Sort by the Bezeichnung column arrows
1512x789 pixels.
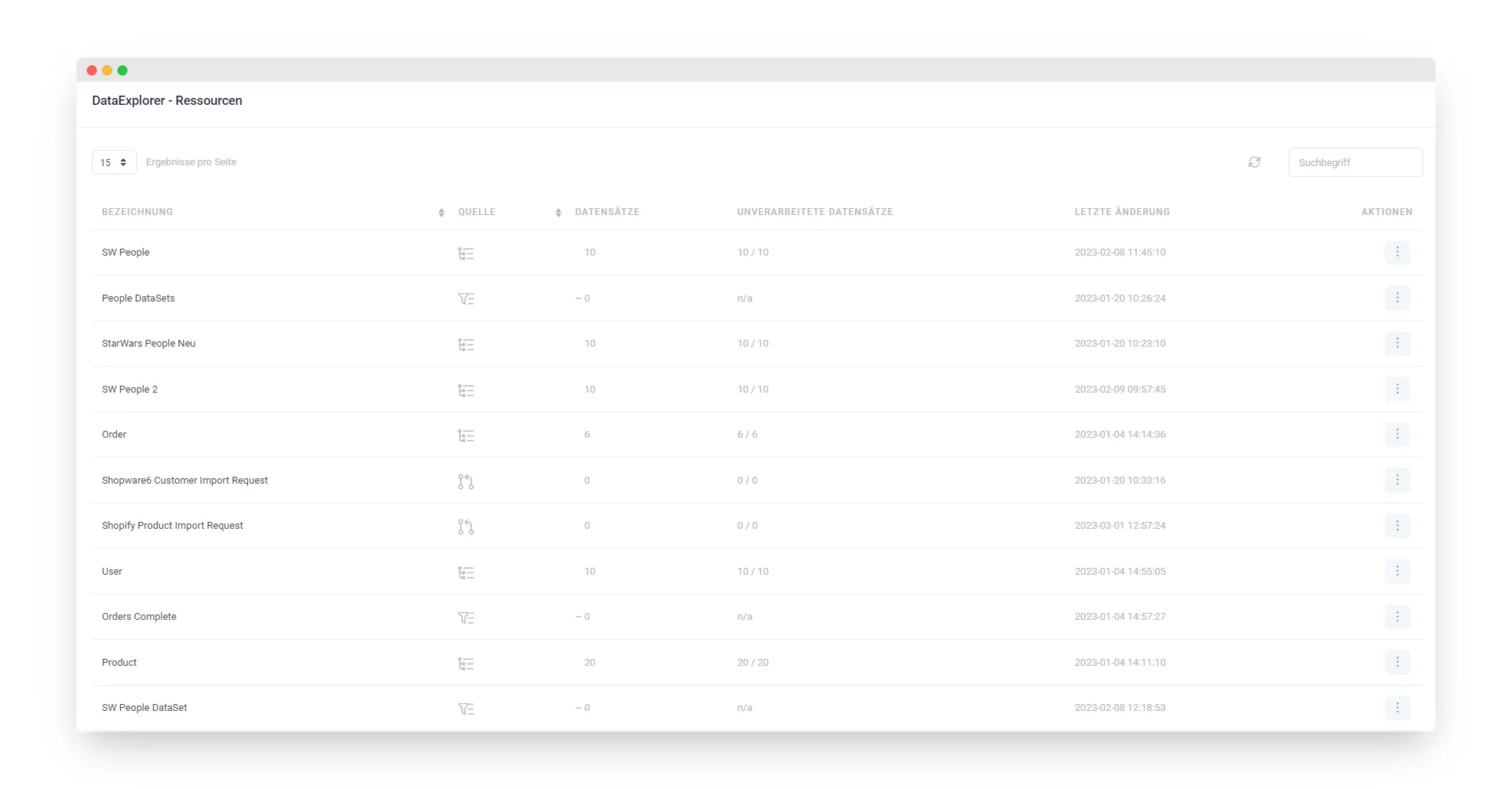coord(442,213)
